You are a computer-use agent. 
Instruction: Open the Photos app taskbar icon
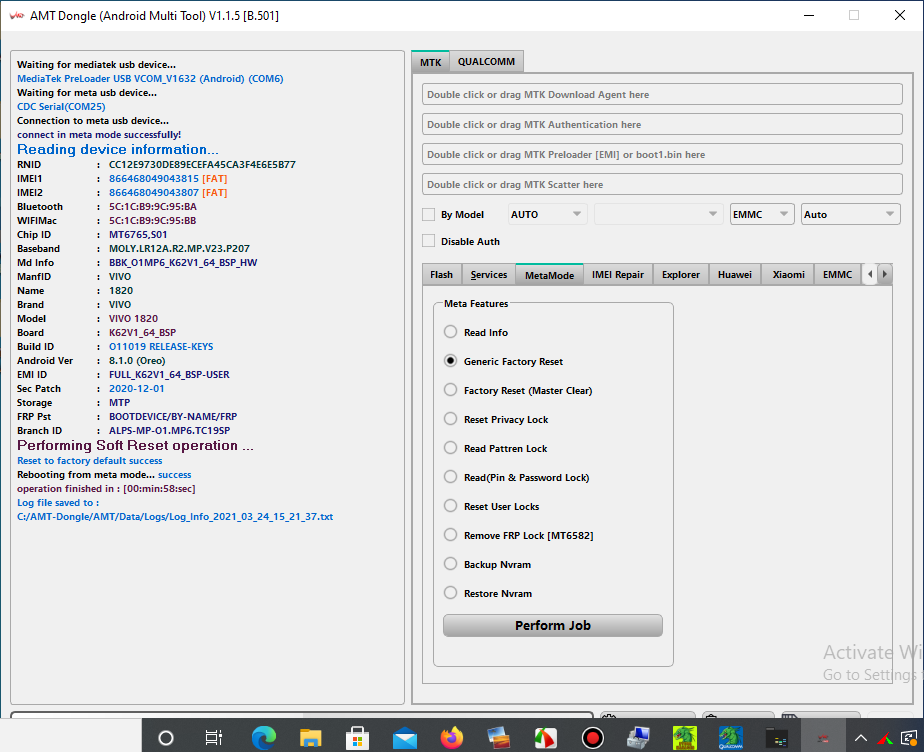[x=499, y=737]
